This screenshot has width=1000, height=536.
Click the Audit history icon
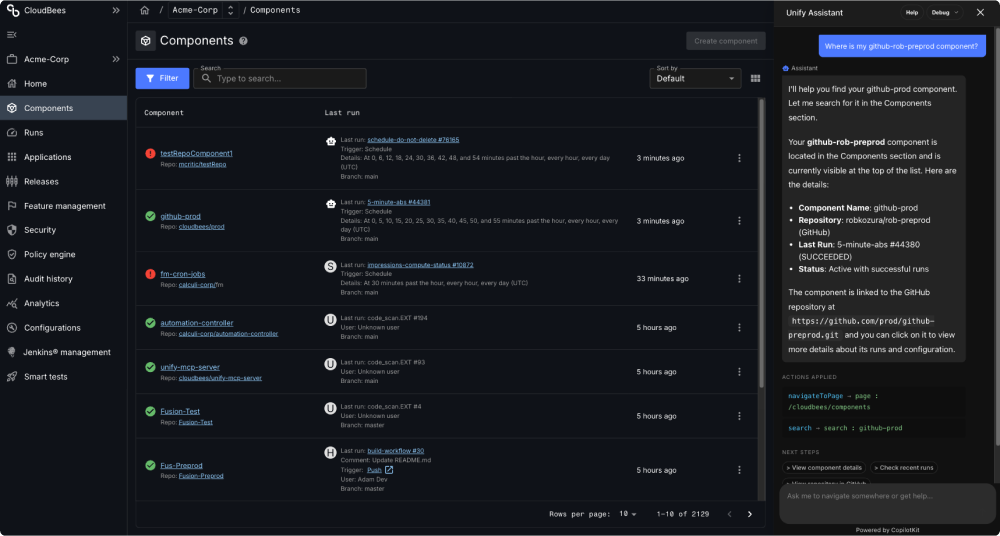pyautogui.click(x=11, y=279)
